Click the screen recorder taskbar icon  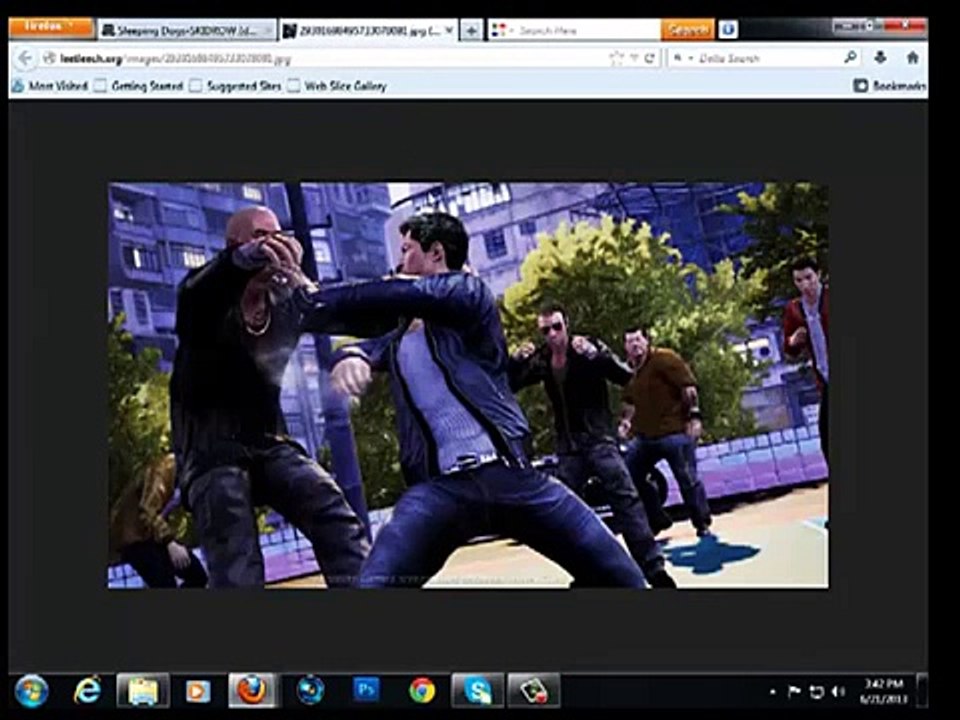[x=533, y=691]
